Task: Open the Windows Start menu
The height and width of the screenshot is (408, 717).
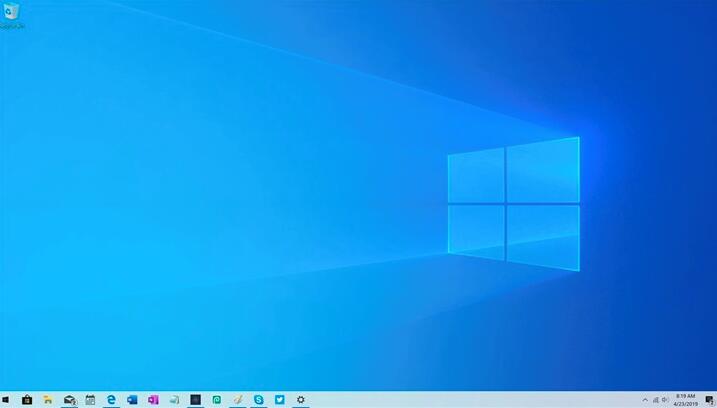Action: (x=5, y=400)
